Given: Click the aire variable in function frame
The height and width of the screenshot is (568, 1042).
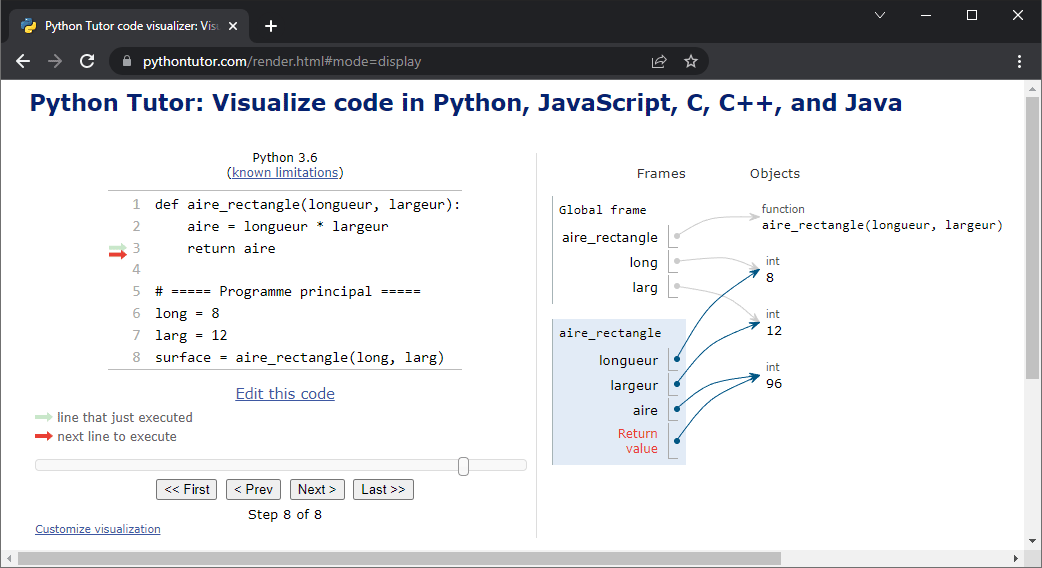Looking at the screenshot, I should point(645,411).
